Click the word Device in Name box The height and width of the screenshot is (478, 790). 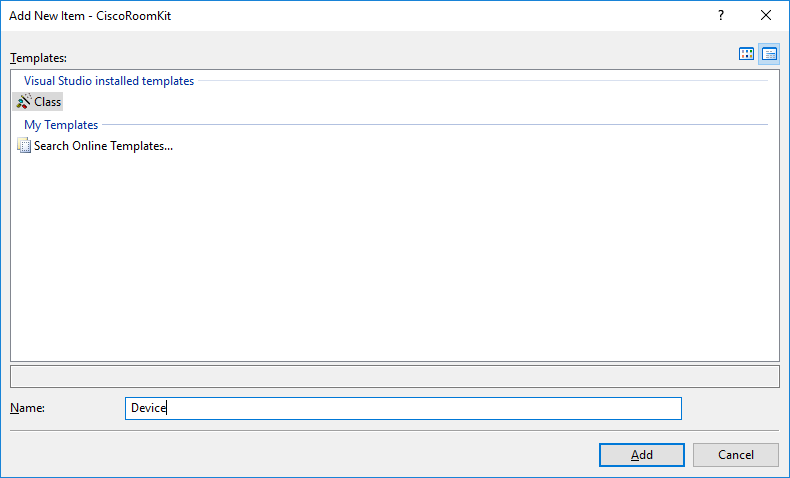(148, 408)
